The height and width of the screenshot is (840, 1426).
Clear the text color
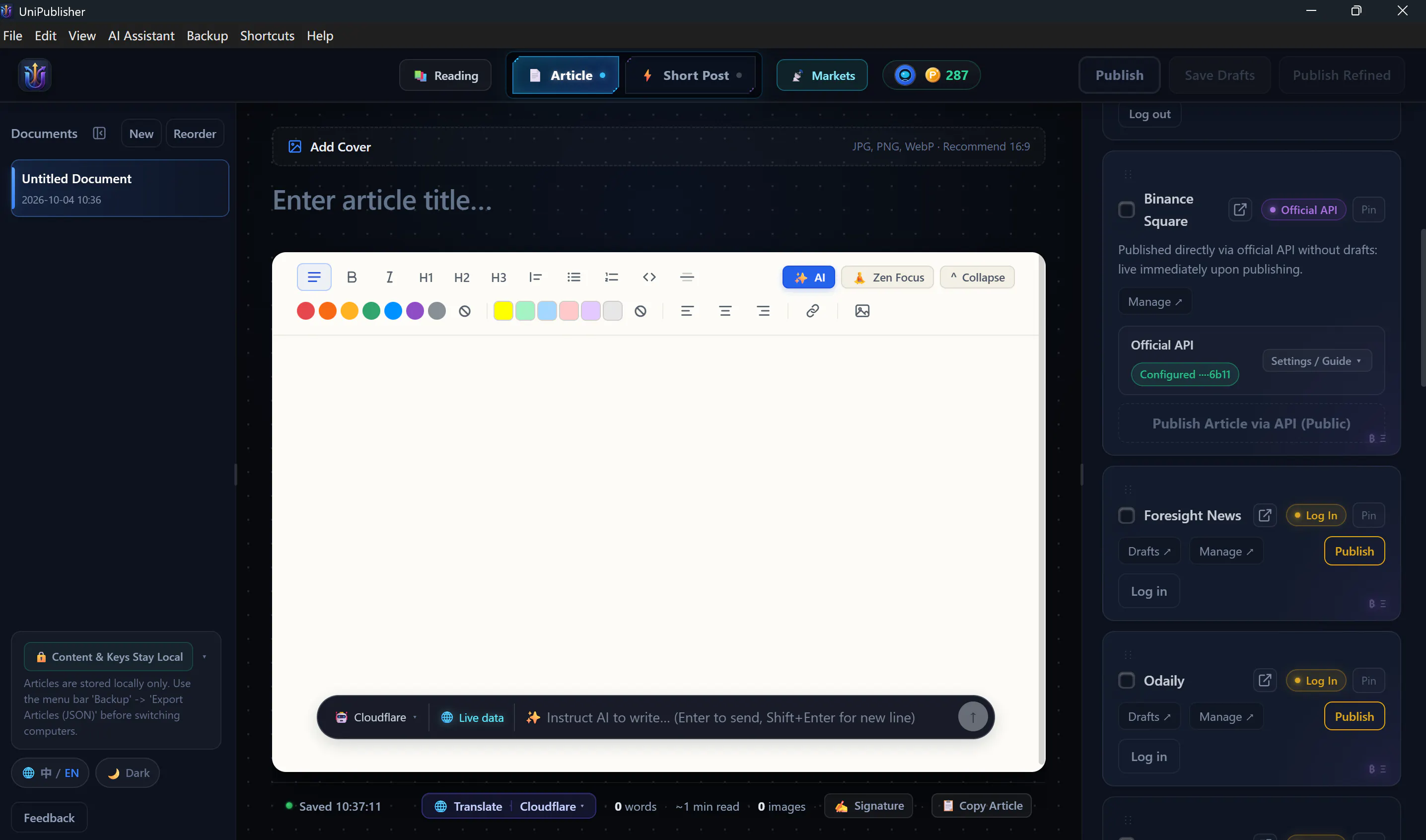coord(465,311)
